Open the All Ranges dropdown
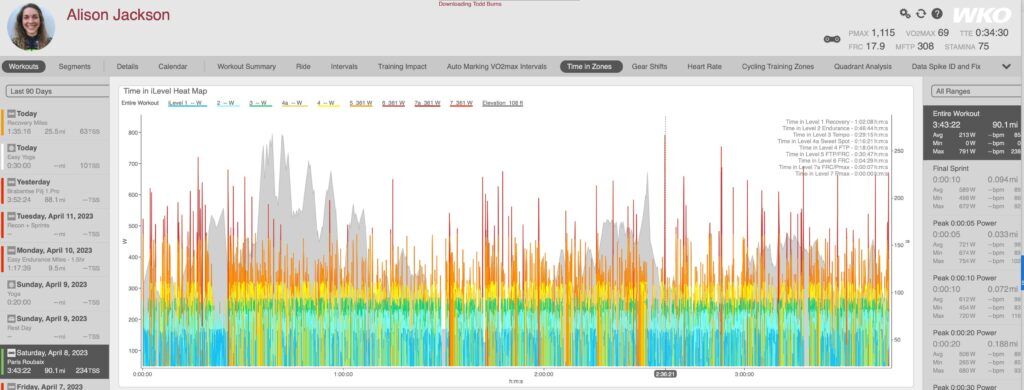This screenshot has height=390, width=1024. coord(976,91)
